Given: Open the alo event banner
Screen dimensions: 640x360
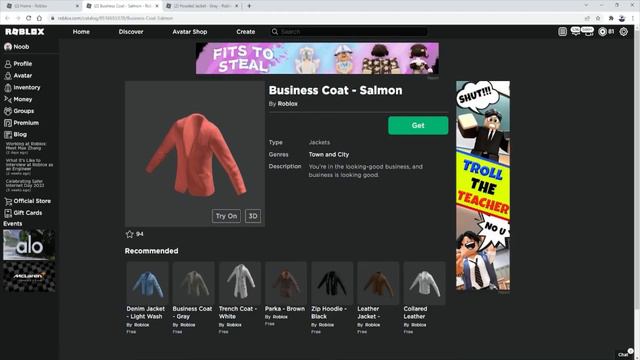Looking at the screenshot, I should point(29,245).
